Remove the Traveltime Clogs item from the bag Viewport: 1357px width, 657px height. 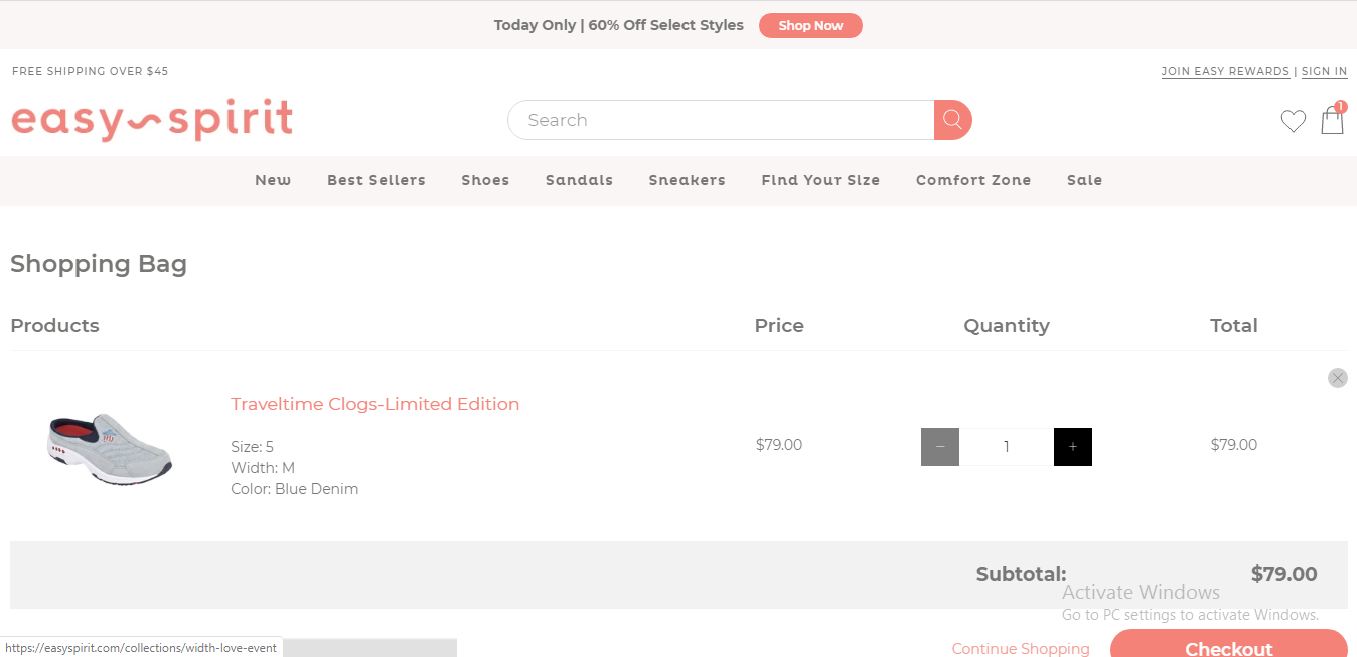click(x=1338, y=378)
